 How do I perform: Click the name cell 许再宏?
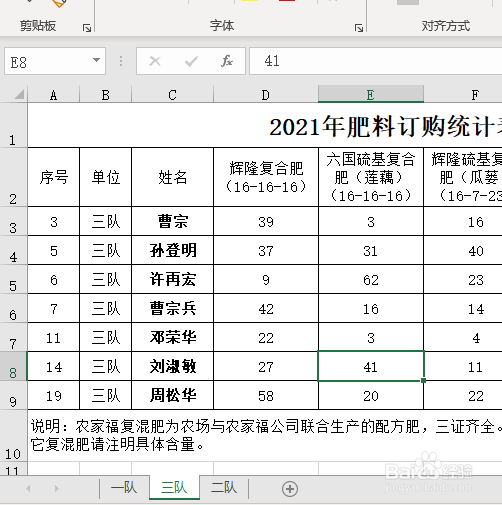click(172, 279)
